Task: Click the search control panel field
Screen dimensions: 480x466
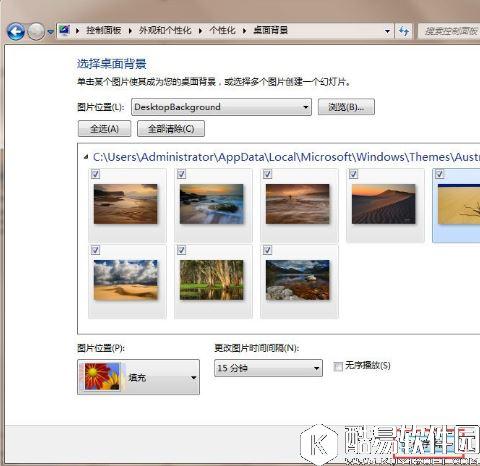Action: pos(449,31)
